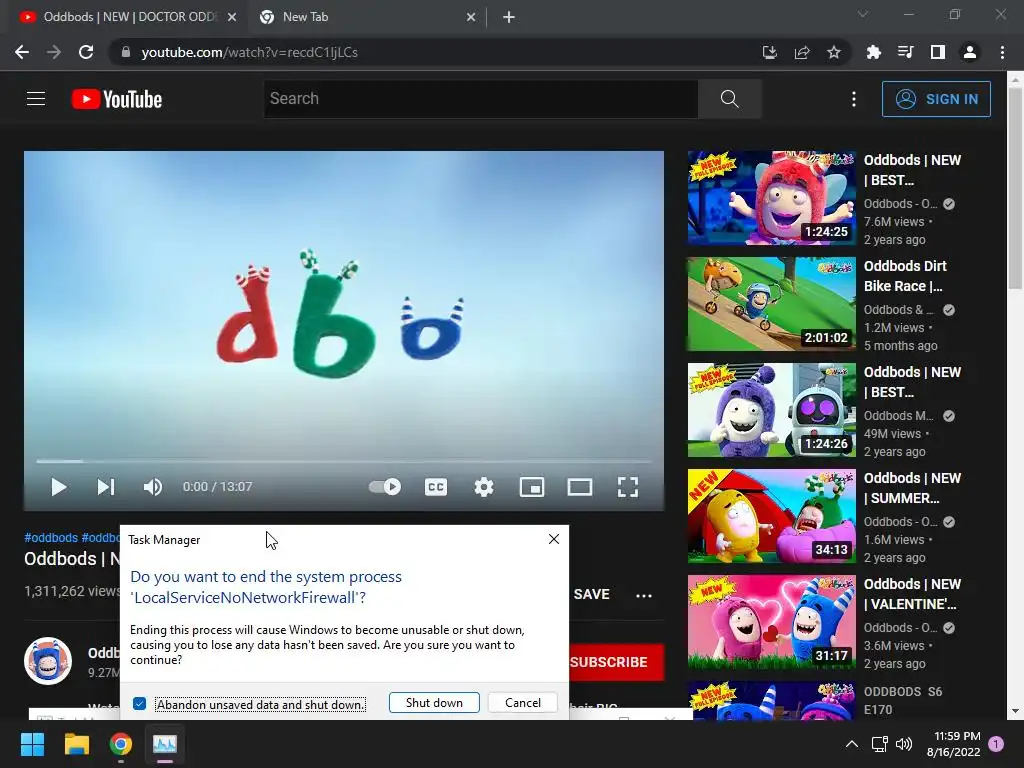Open Oddbods VALENTINE video title
This screenshot has height=768, width=1024.
pos(912,594)
